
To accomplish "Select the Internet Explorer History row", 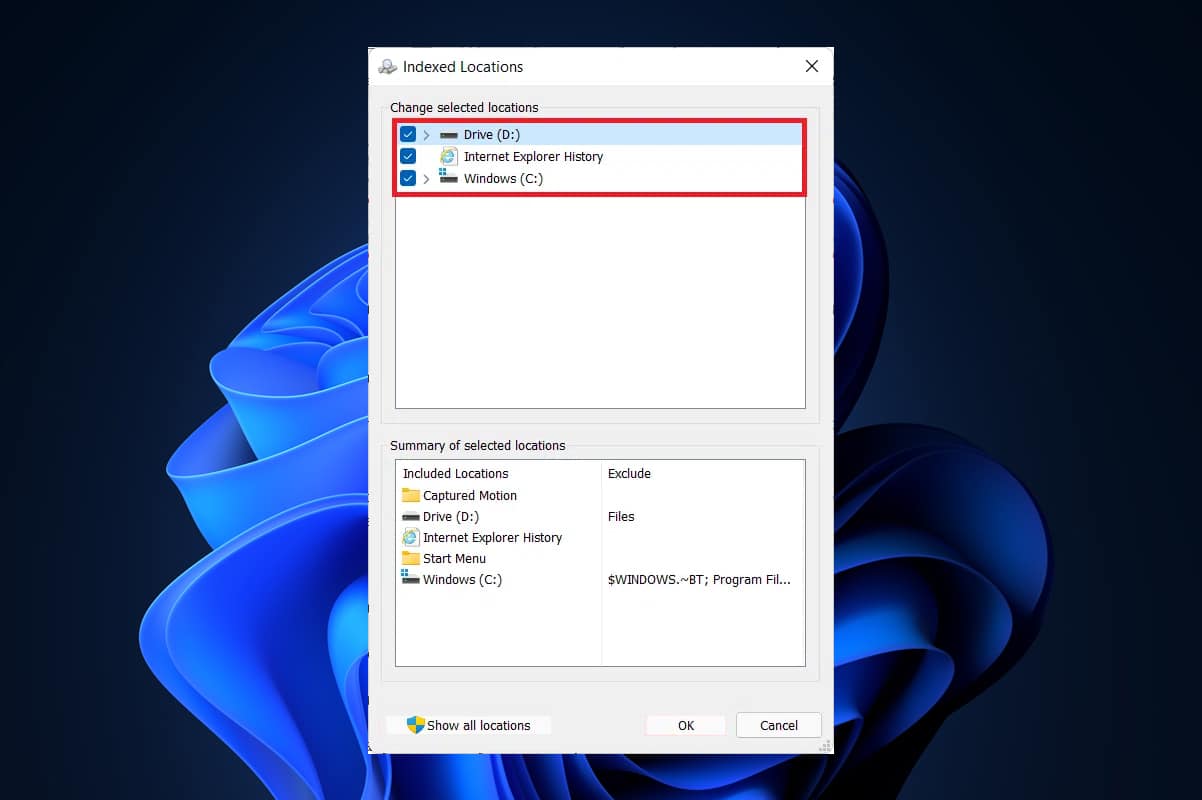I will coord(533,156).
